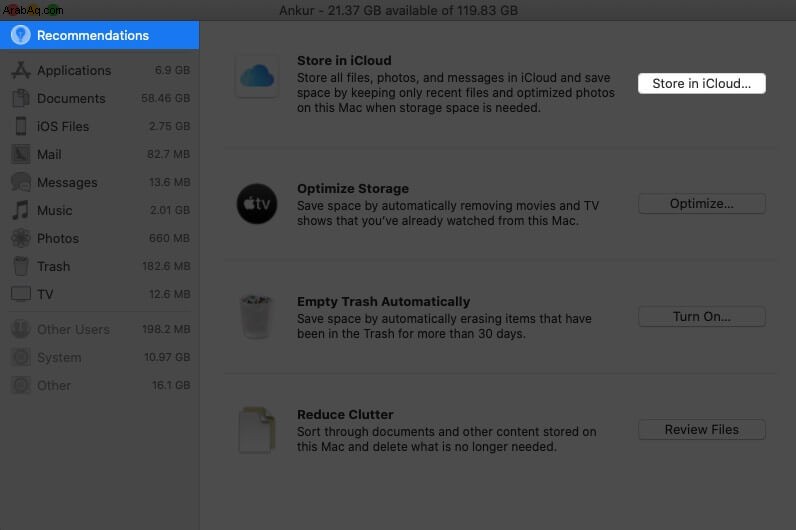Screen dimensions: 796x530
Task: Click the Recommendations lightbulb icon
Action: [x=21, y=35]
